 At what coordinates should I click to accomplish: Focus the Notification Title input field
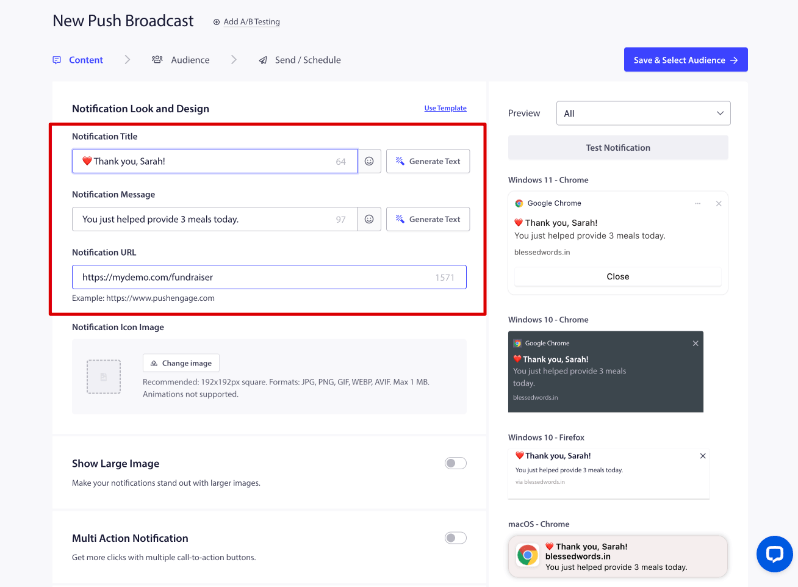(215, 161)
